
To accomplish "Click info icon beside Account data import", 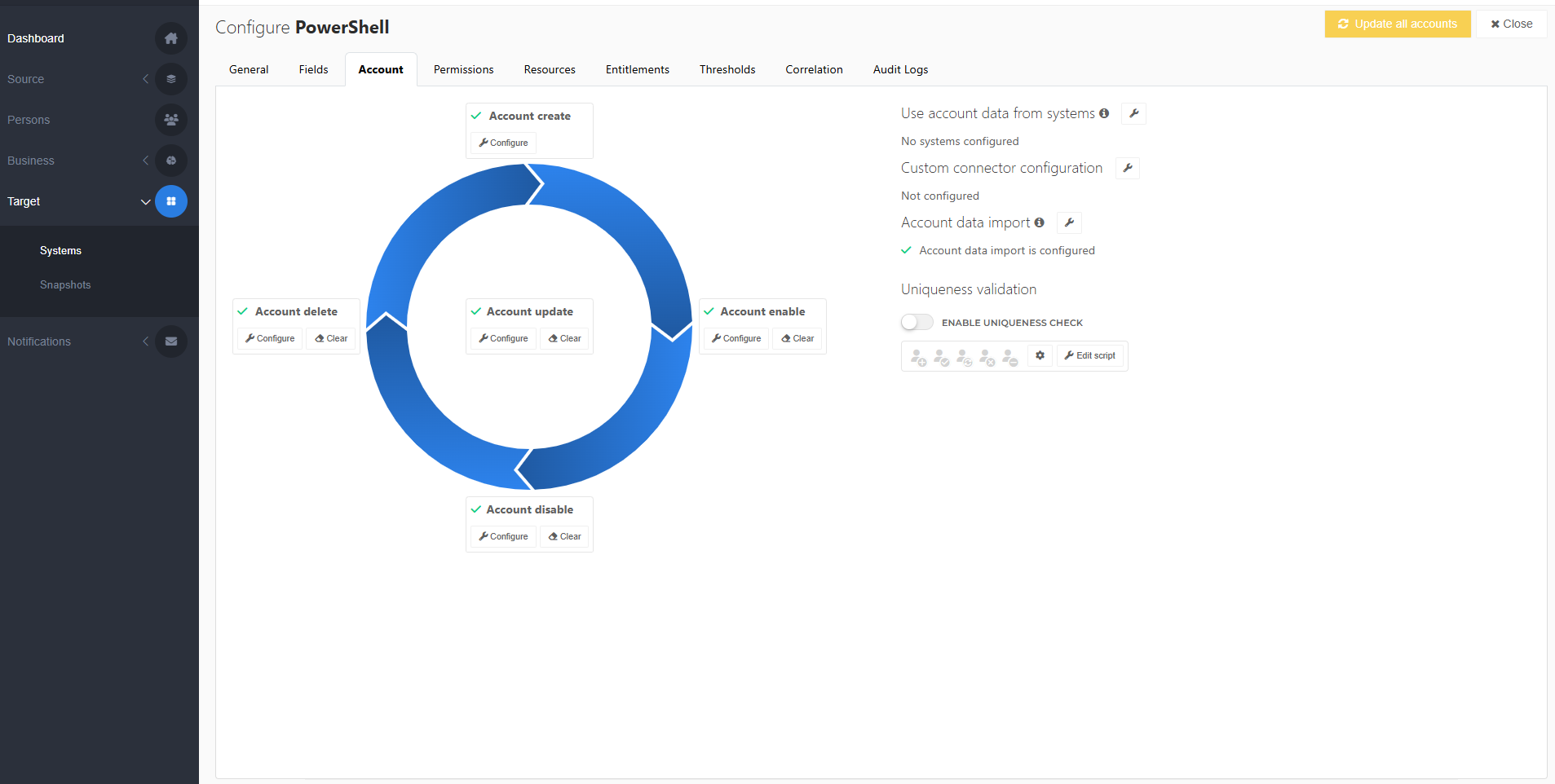I will tap(1040, 222).
